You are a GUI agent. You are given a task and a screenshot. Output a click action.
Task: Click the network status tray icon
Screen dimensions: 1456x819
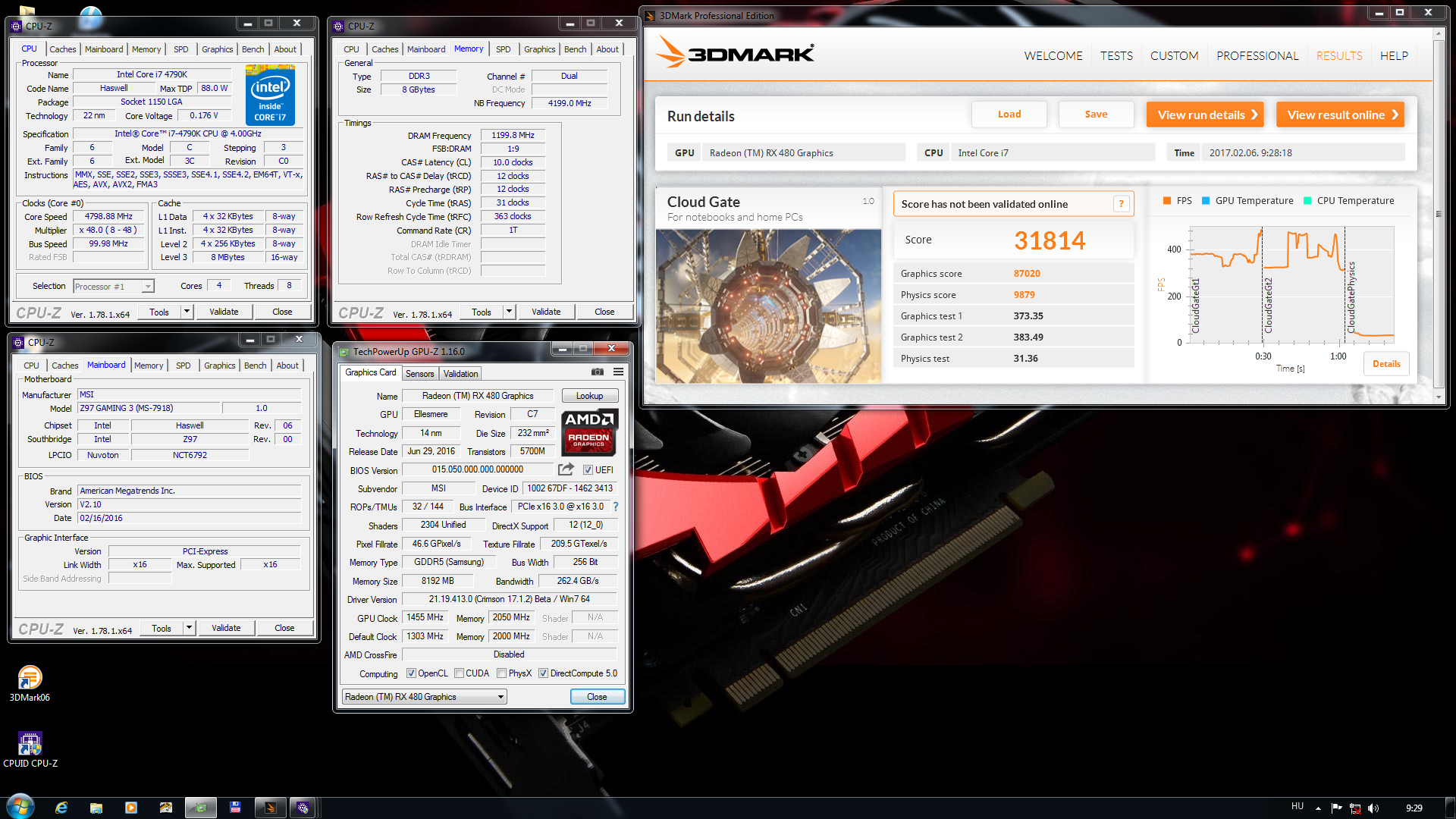(x=1355, y=808)
